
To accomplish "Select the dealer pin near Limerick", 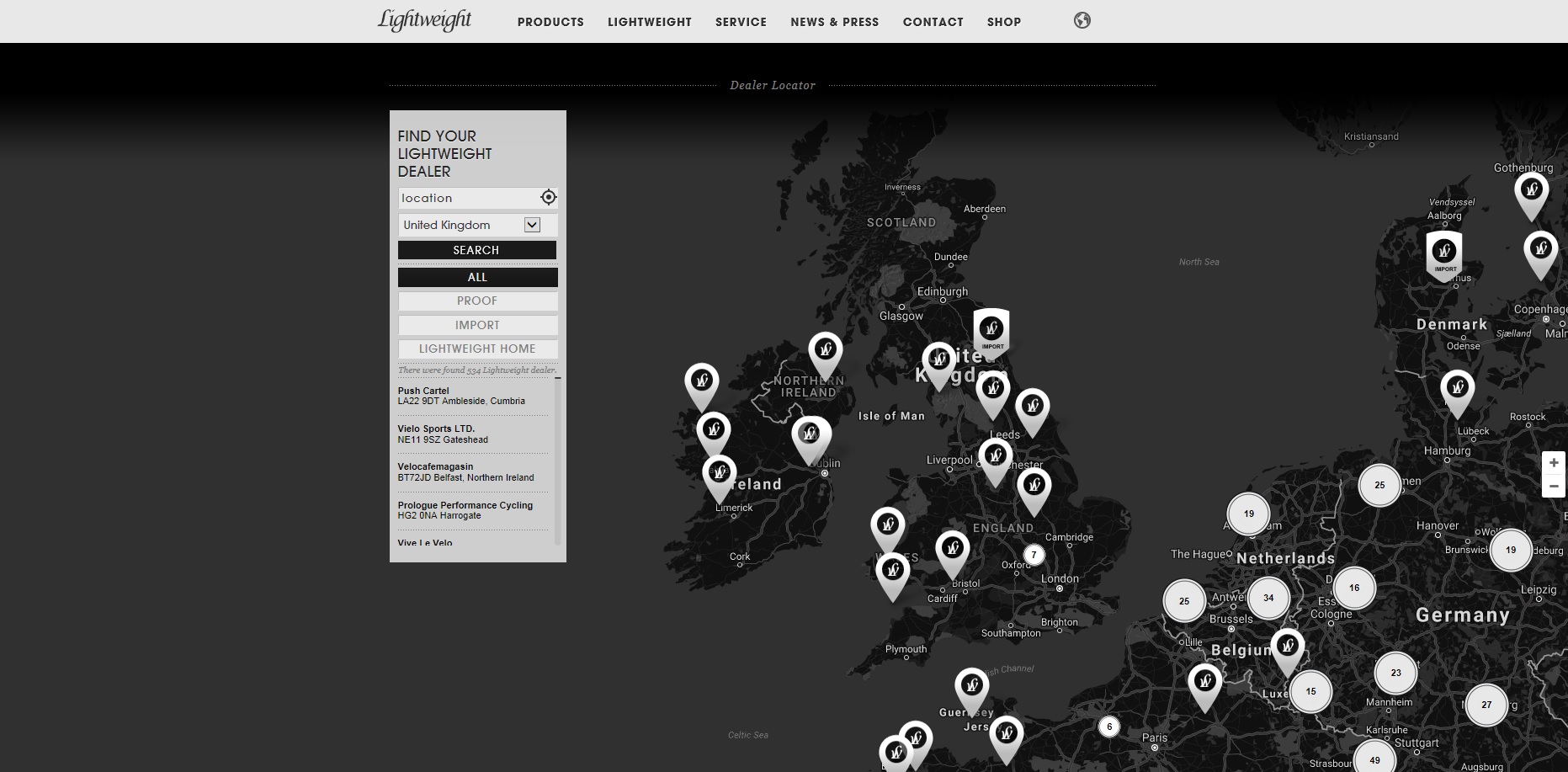I will coord(720,478).
